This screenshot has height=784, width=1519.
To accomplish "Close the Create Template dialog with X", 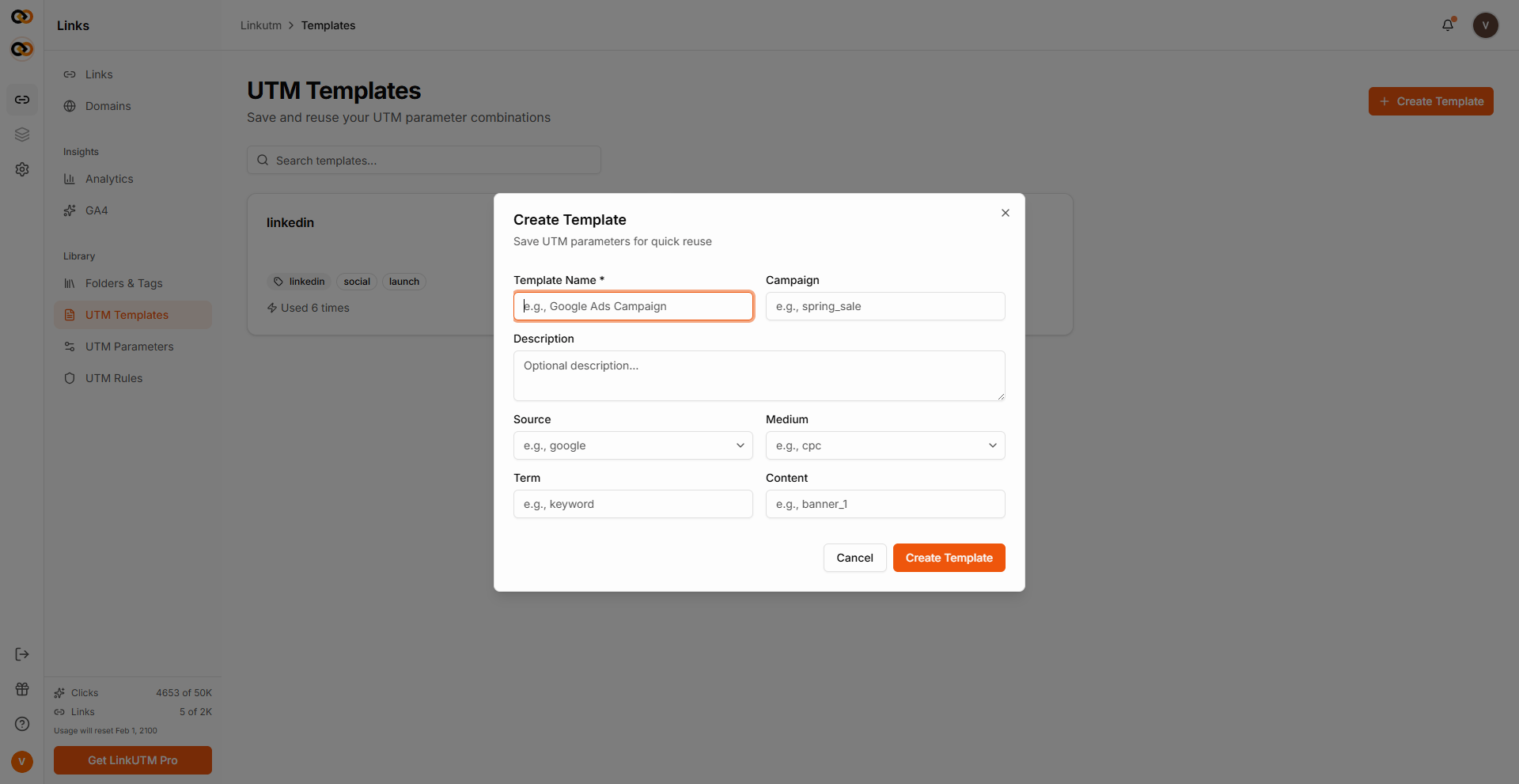I will pos(1006,213).
